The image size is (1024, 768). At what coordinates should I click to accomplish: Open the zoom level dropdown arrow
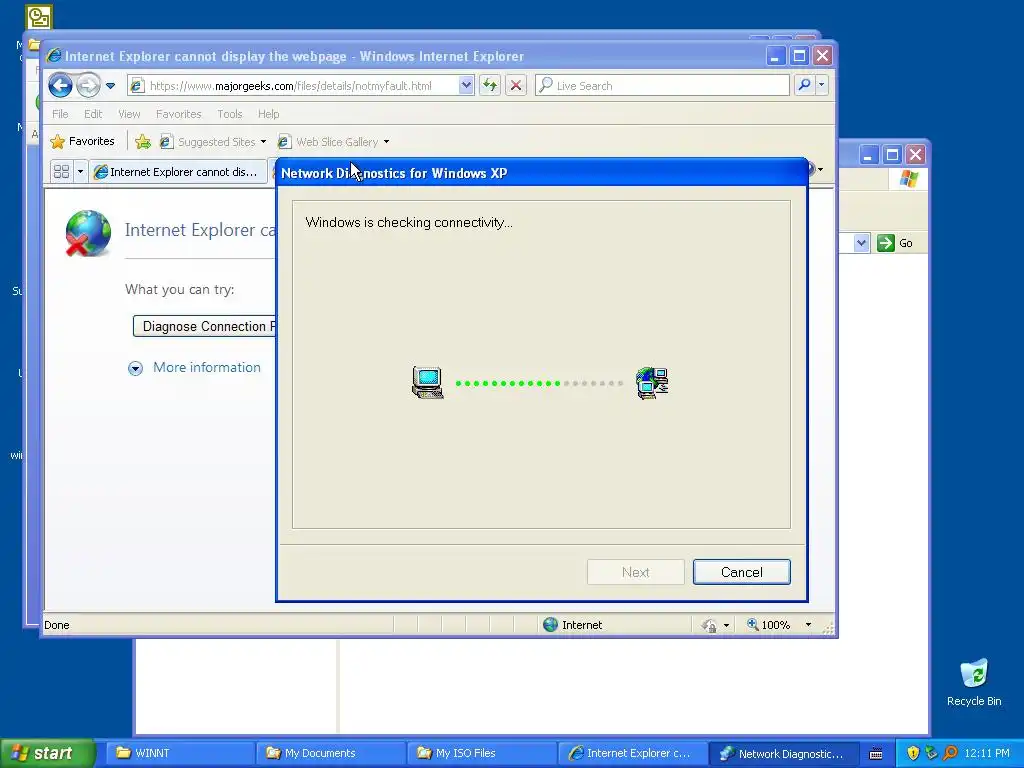click(x=808, y=625)
